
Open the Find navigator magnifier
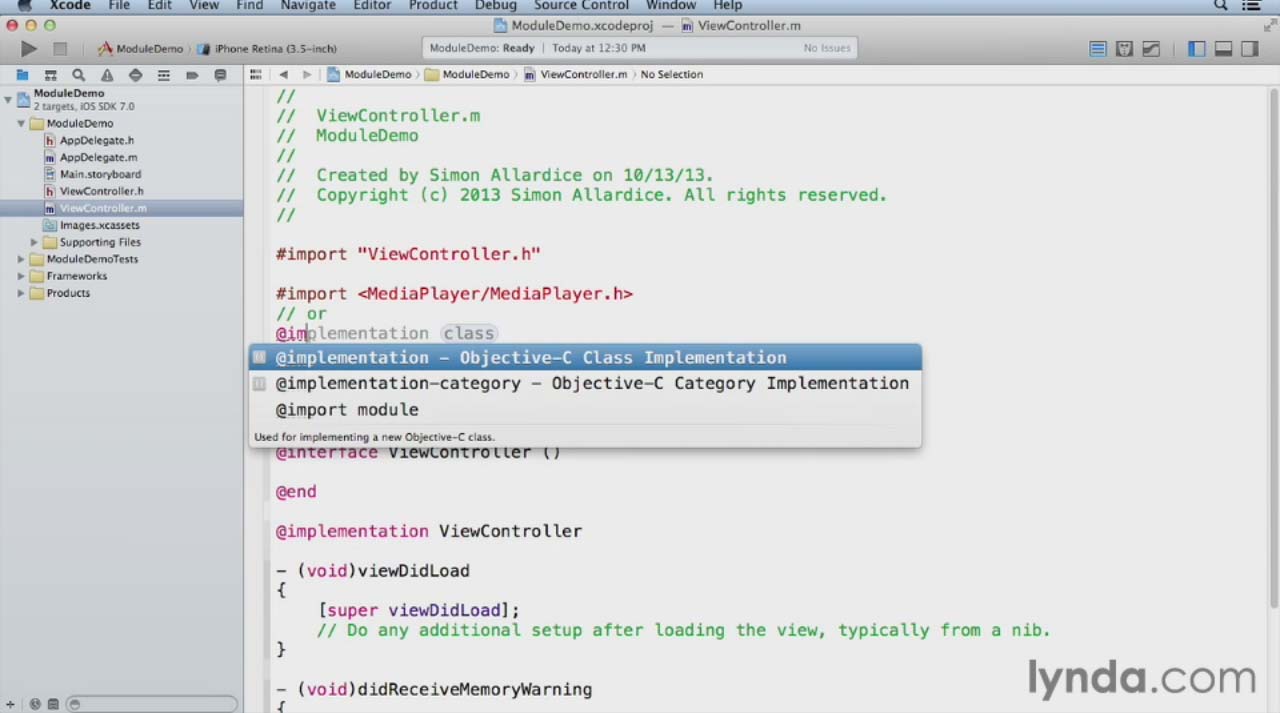pyautogui.click(x=78, y=75)
